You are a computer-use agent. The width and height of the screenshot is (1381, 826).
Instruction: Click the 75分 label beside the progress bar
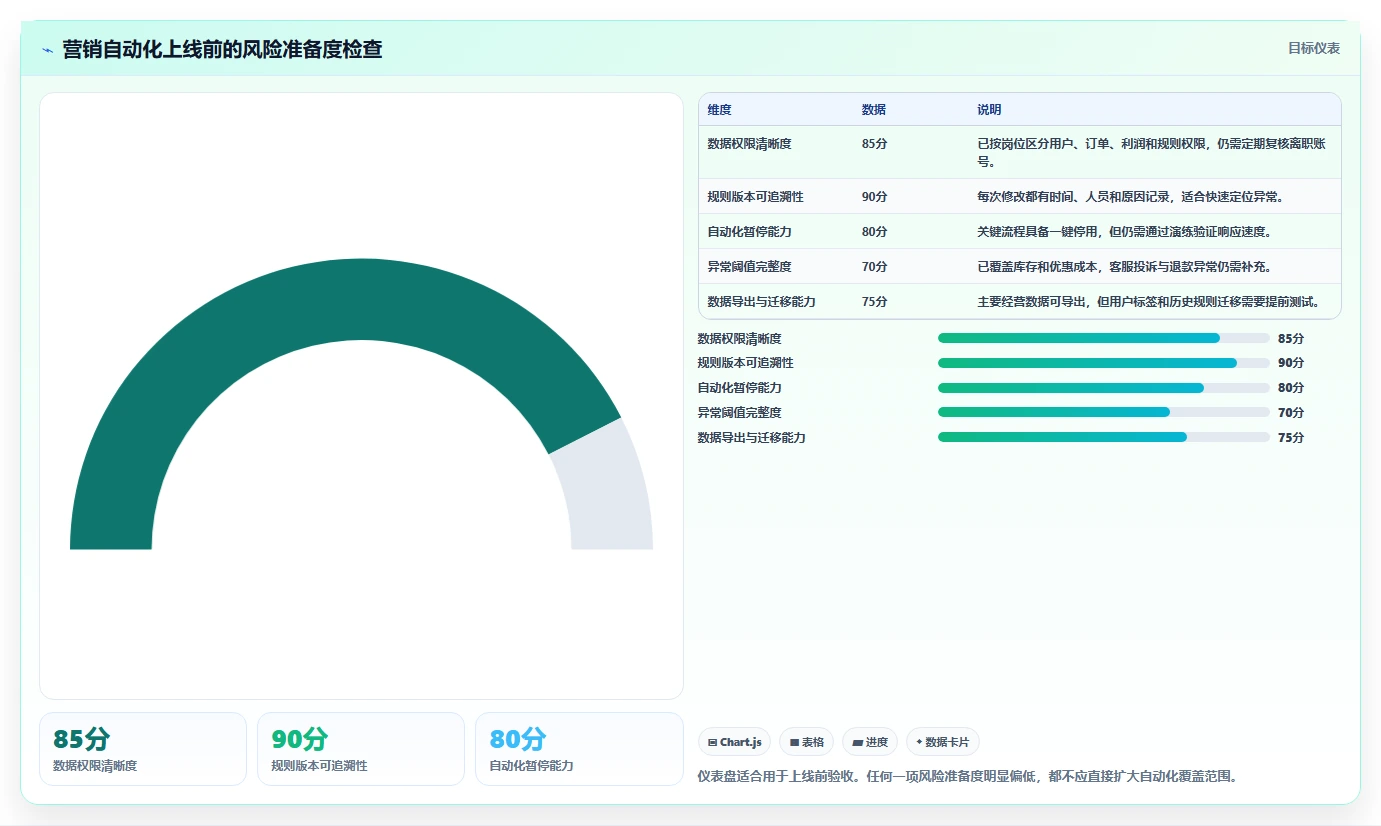pos(1291,438)
